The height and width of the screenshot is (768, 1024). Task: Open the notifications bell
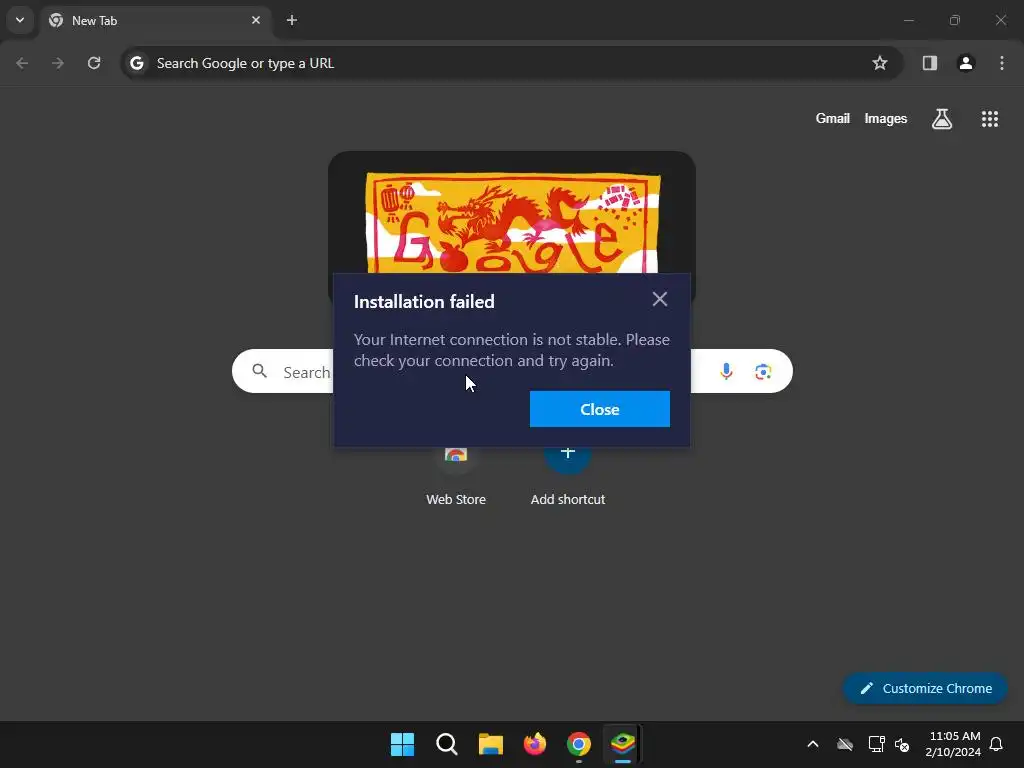click(996, 744)
